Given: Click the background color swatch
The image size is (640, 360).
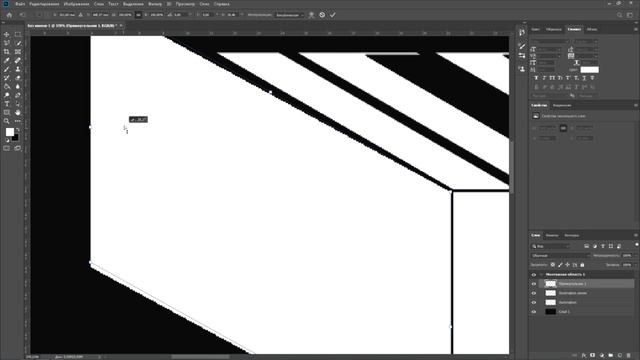Looking at the screenshot, I should click(x=15, y=138).
